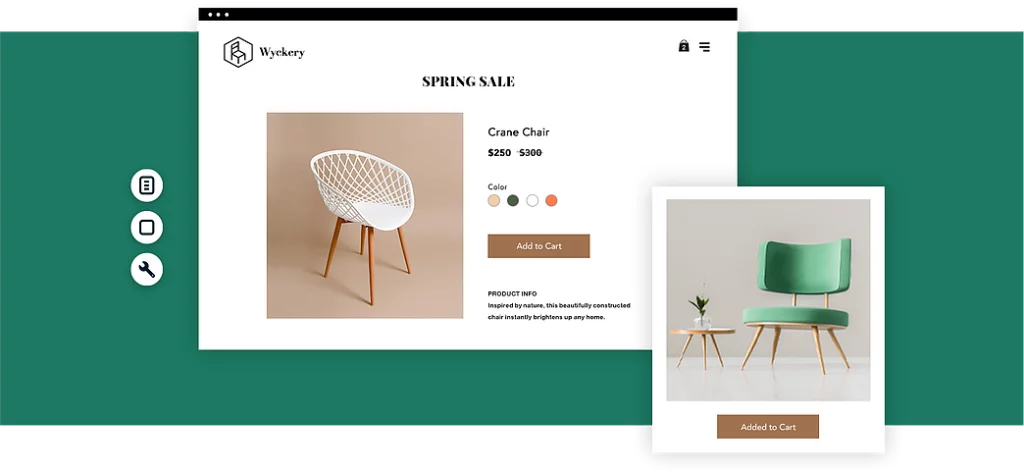Click the Crane Chair product title
Viewport: 1024px width, 472px height.
pos(519,132)
